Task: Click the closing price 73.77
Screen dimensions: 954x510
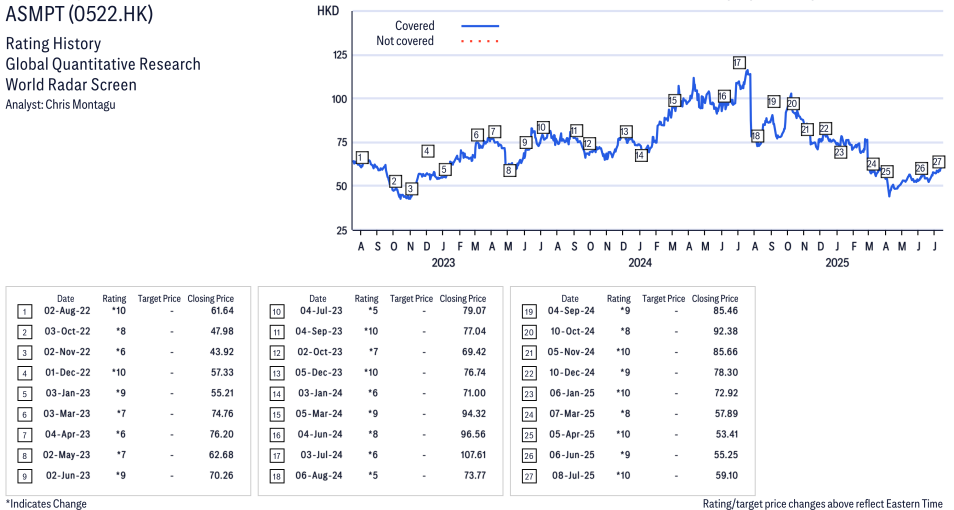Action: click(x=475, y=475)
